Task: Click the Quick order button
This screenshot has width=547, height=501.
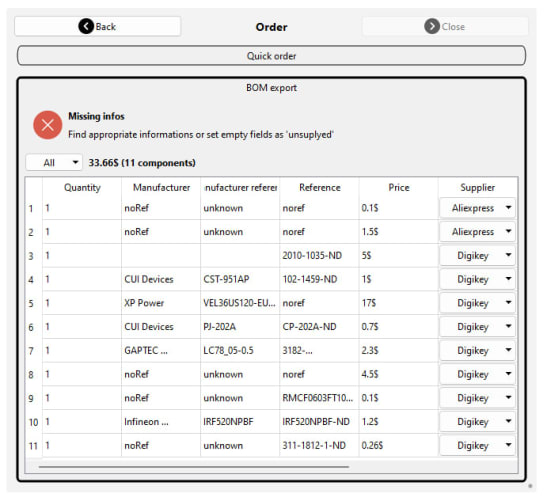Action: coord(271,55)
